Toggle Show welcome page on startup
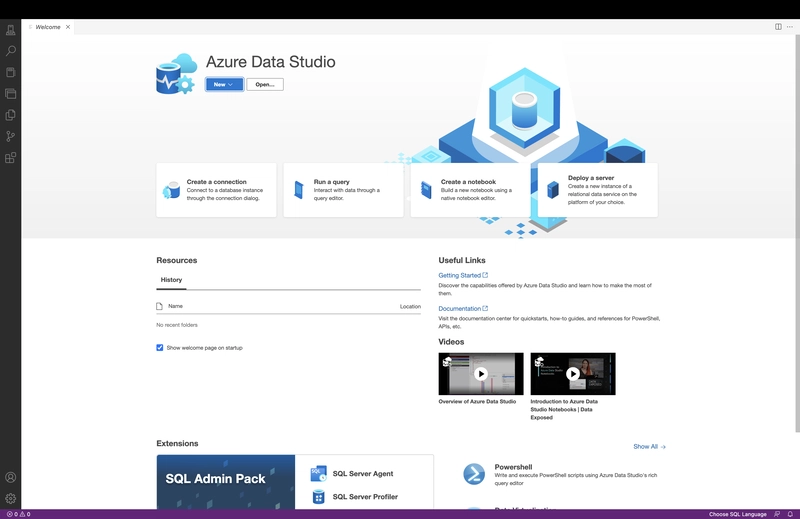The height and width of the screenshot is (519, 800). pyautogui.click(x=160, y=348)
